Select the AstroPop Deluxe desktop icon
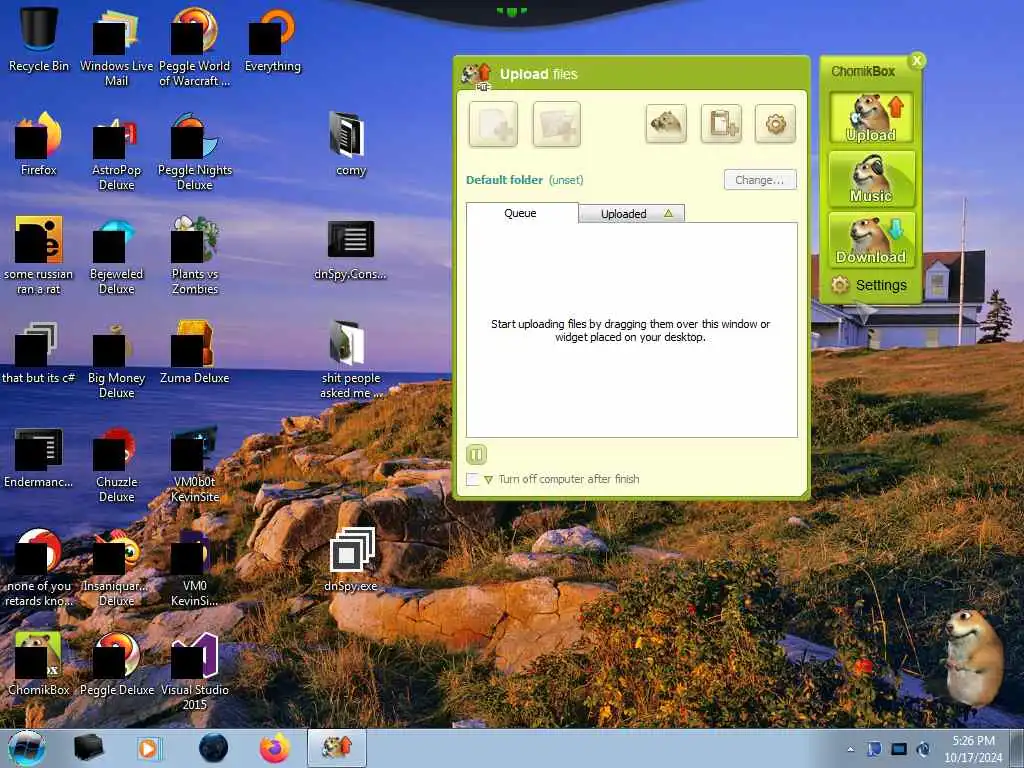The image size is (1024, 768). (116, 152)
